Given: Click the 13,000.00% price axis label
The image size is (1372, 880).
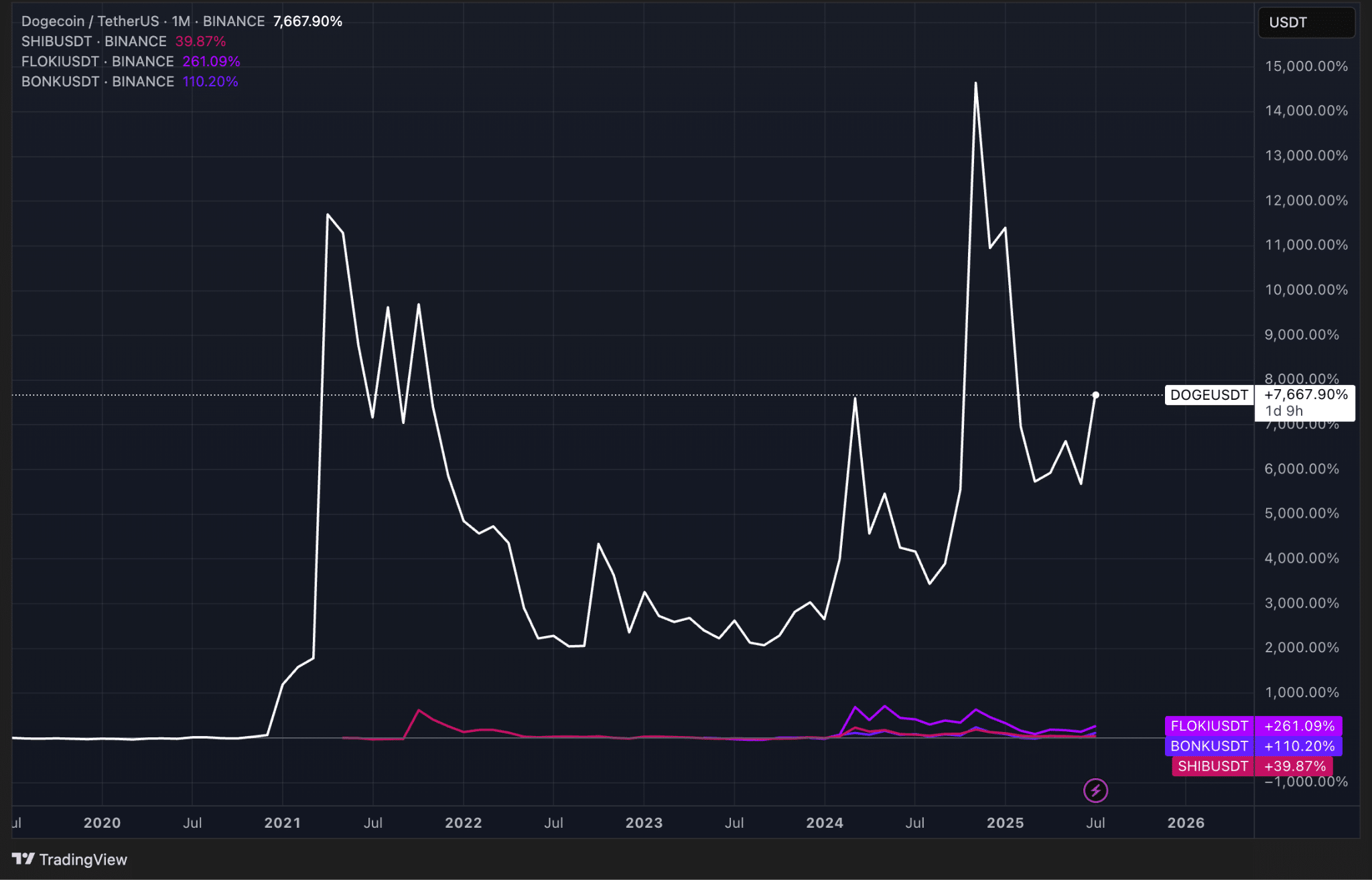Looking at the screenshot, I should pyautogui.click(x=1306, y=155).
